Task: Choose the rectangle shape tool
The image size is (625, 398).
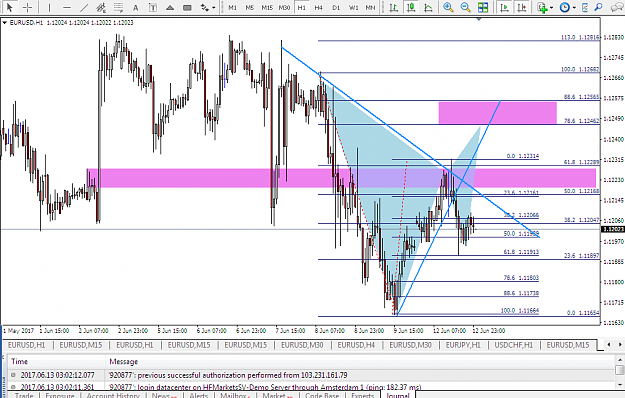Action: [x=187, y=7]
